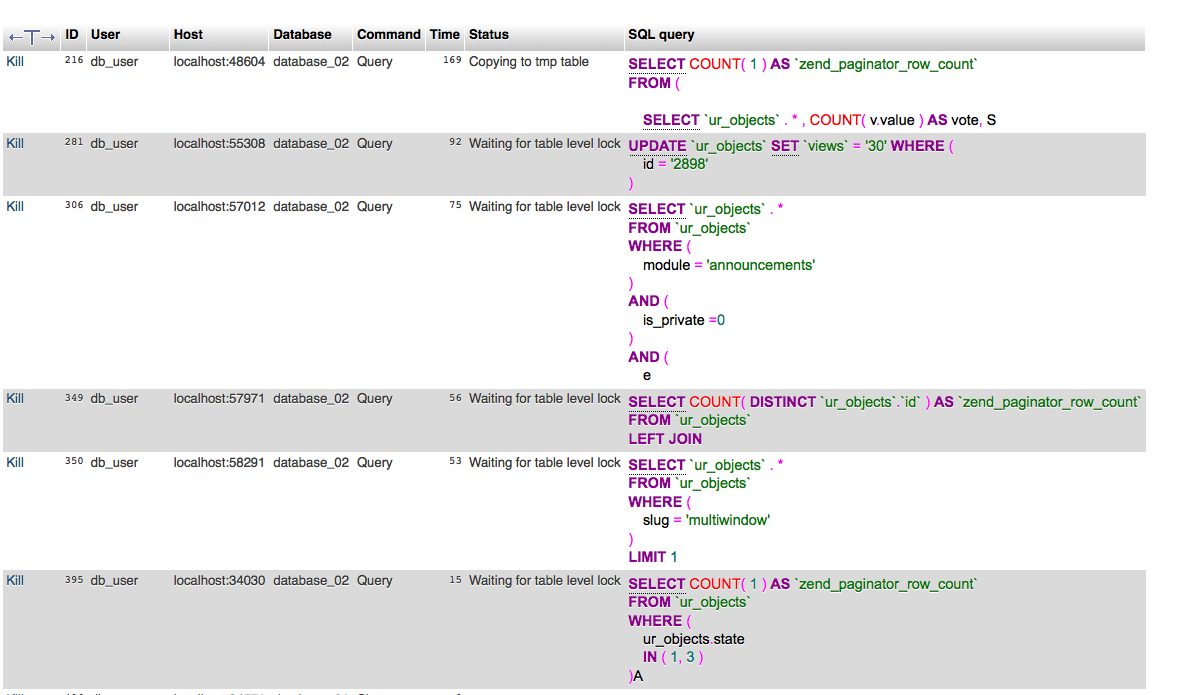Click the full texts toggle arrows icon
This screenshot has width=1177, height=695.
[31, 36]
